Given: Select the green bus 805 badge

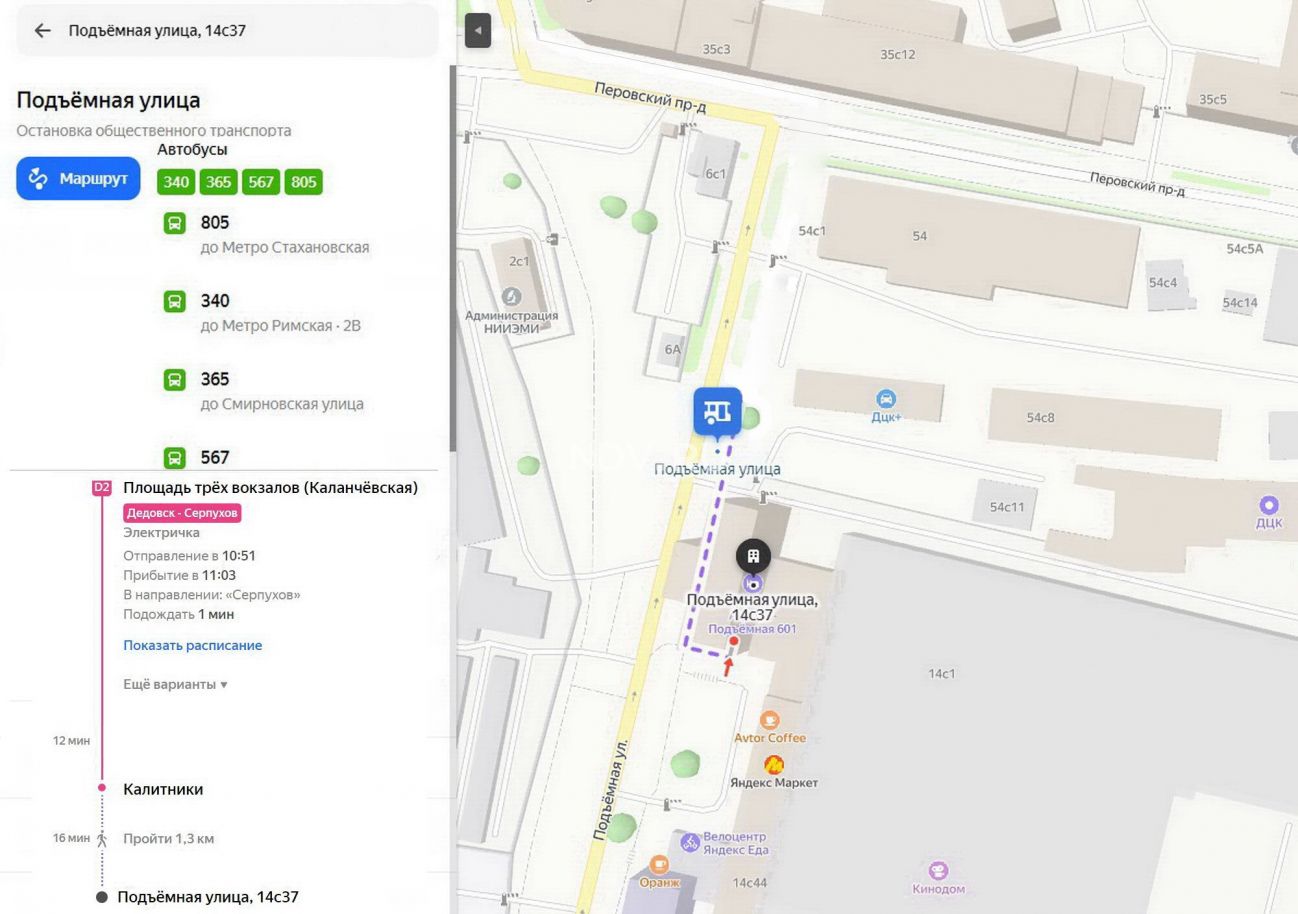Looking at the screenshot, I should click(x=304, y=182).
